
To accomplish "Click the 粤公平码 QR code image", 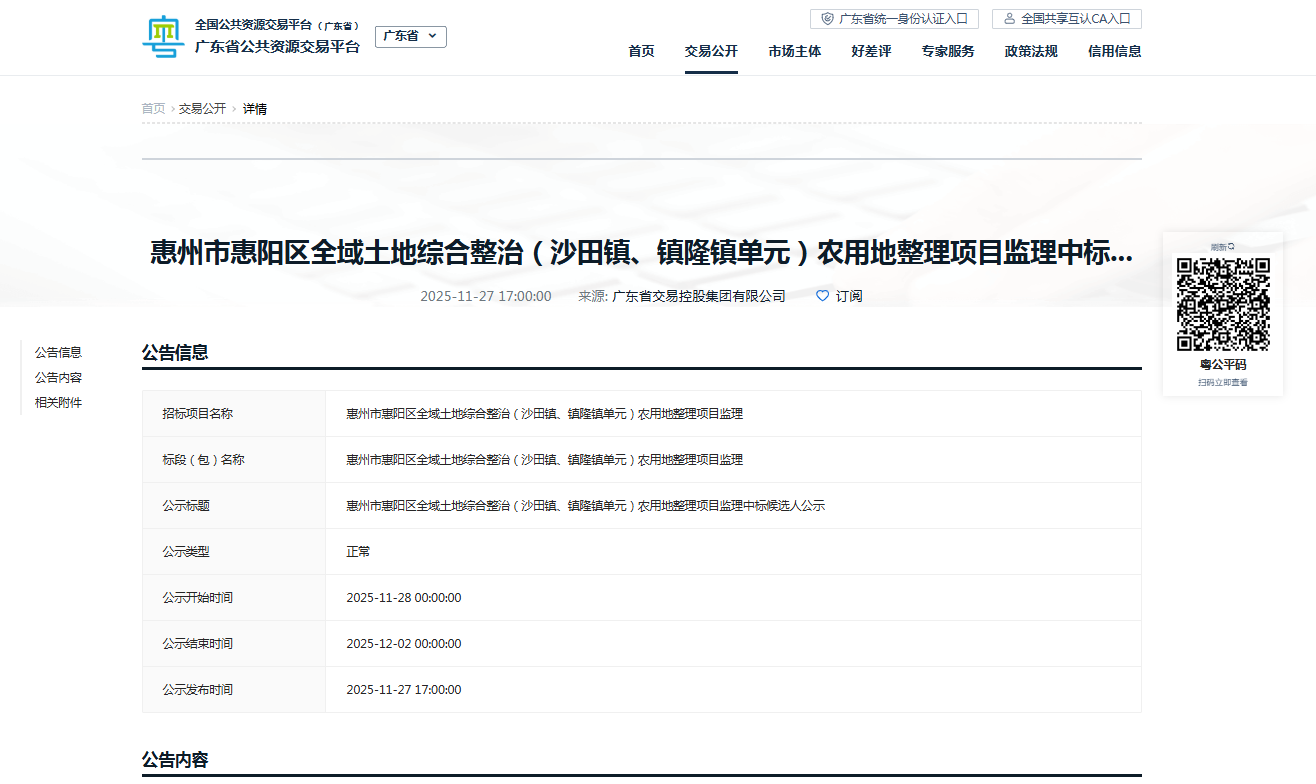I will pos(1223,304).
